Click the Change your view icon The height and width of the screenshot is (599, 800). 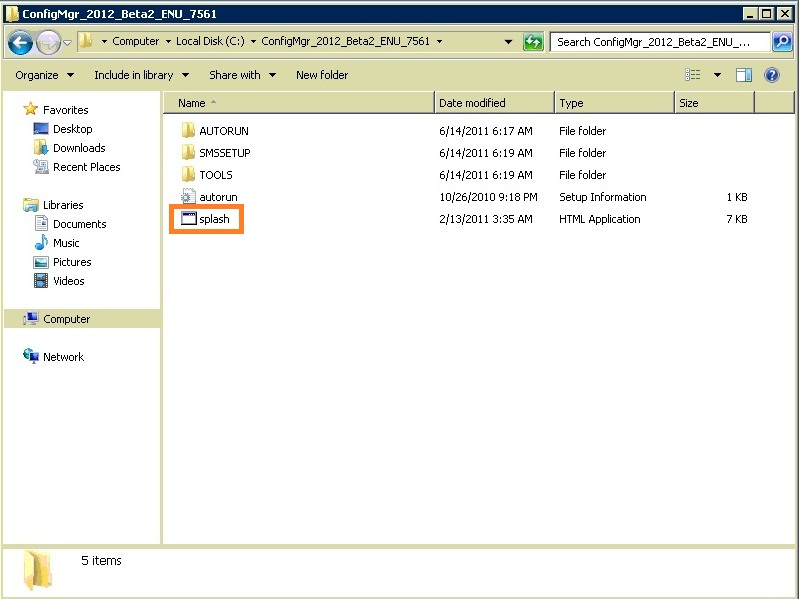tap(692, 75)
